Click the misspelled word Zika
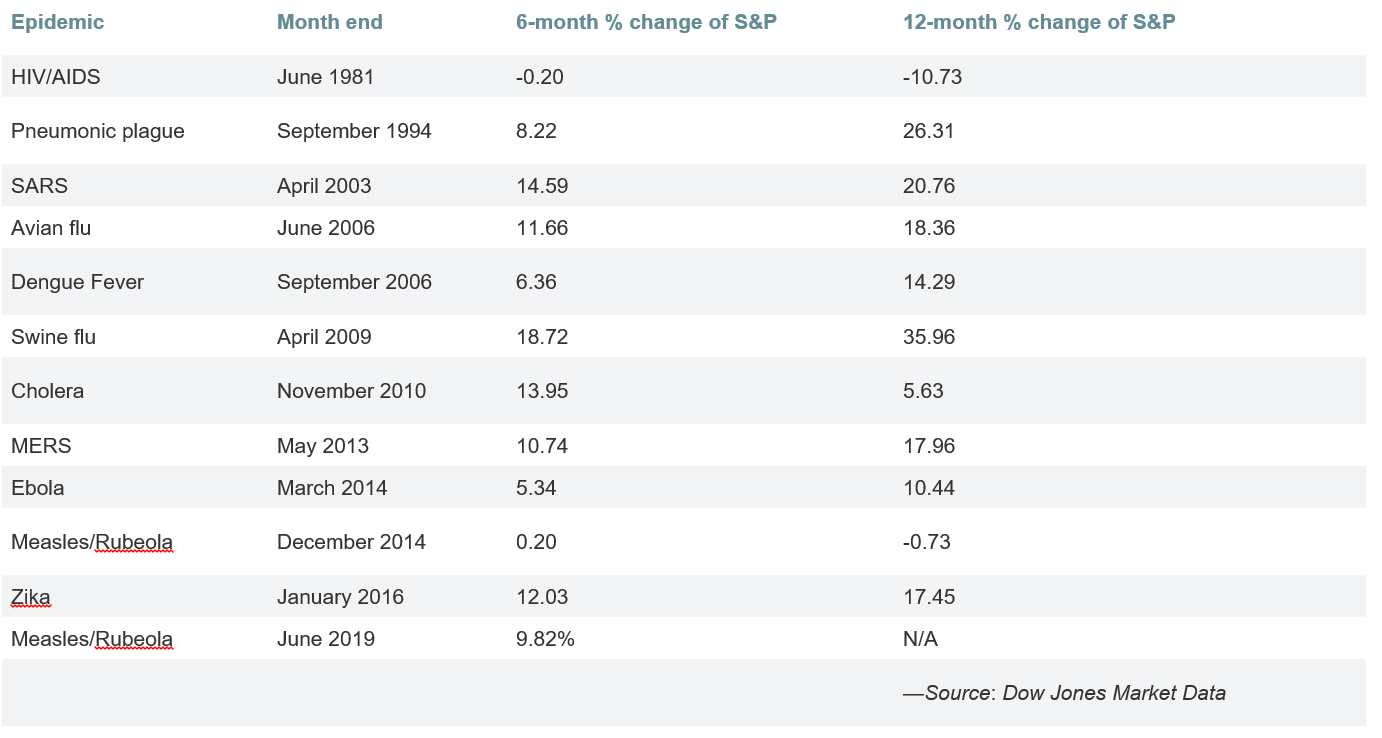This screenshot has width=1382, height=738. pos(30,597)
